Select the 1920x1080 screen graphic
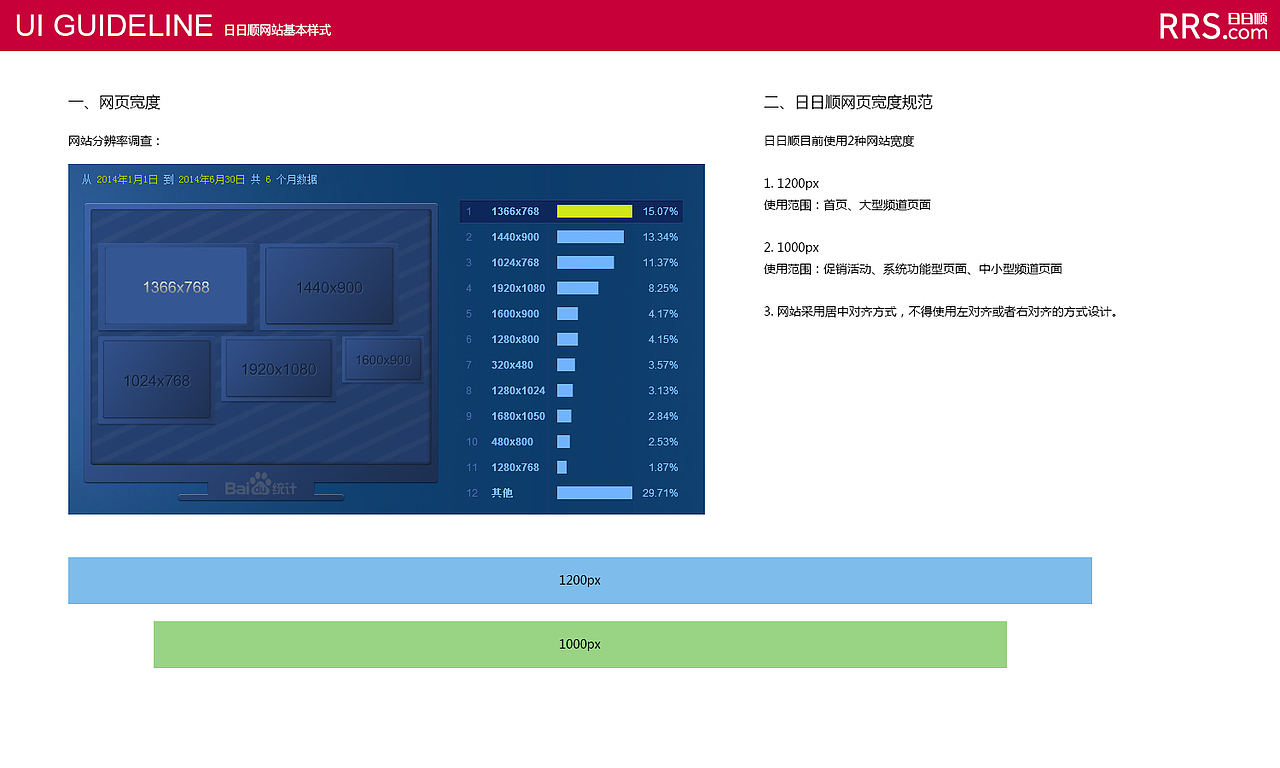The height and width of the screenshot is (768, 1280). point(278,368)
